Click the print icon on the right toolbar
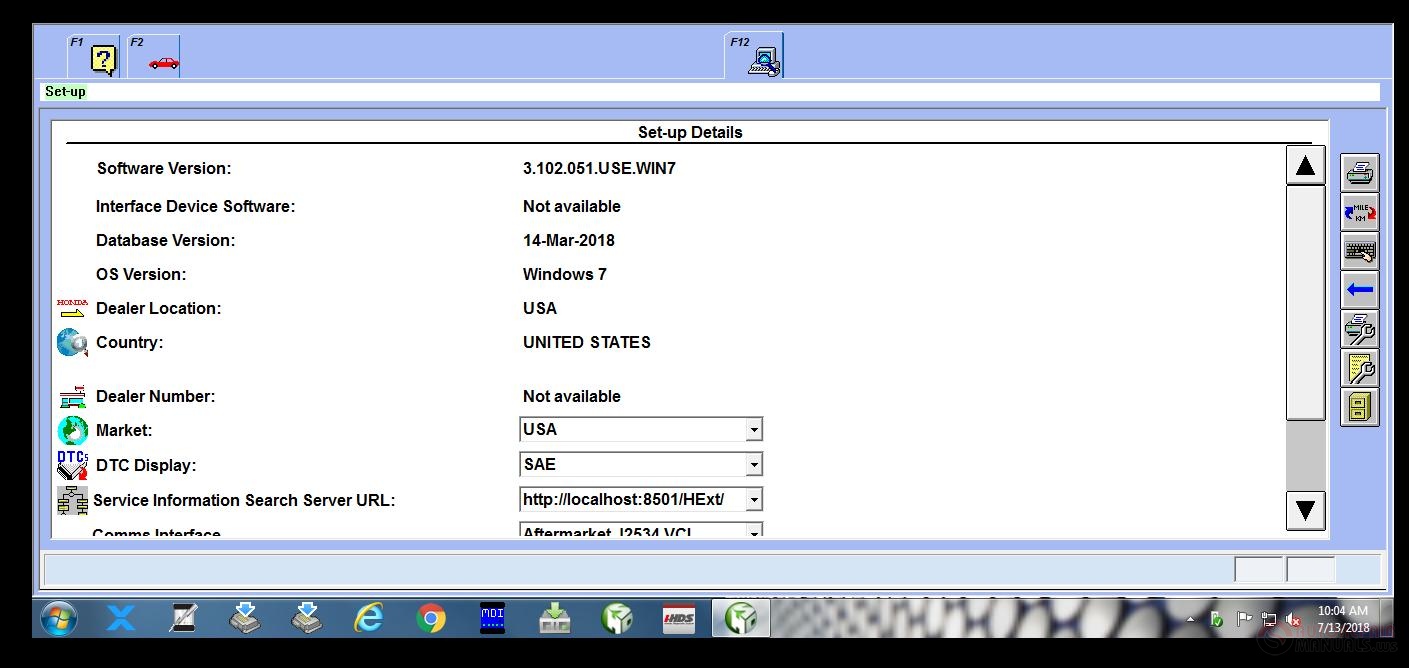Image resolution: width=1409 pixels, height=668 pixels. pos(1359,170)
